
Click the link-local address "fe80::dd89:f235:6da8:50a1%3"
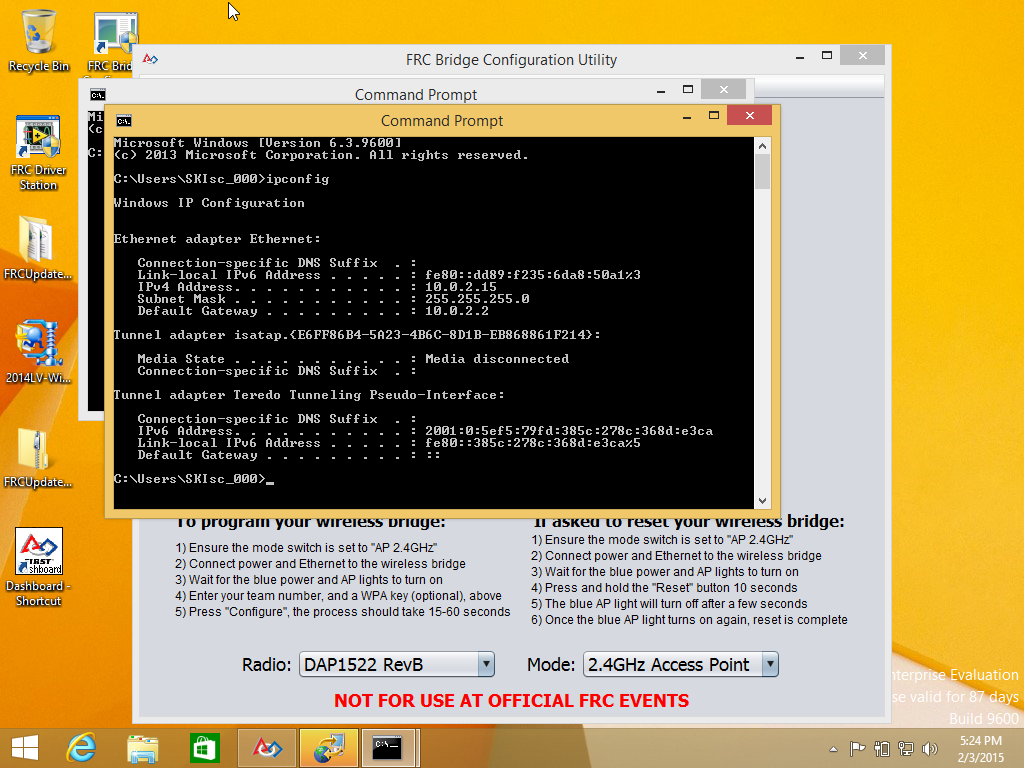[x=533, y=275]
